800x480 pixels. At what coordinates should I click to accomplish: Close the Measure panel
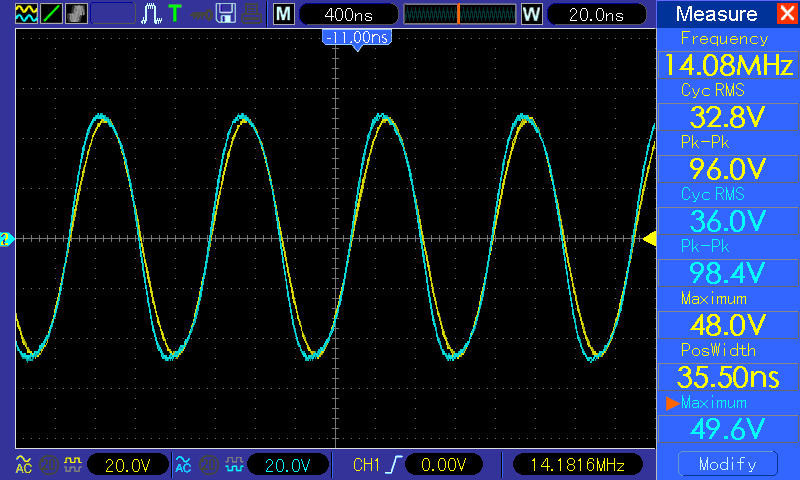(785, 14)
